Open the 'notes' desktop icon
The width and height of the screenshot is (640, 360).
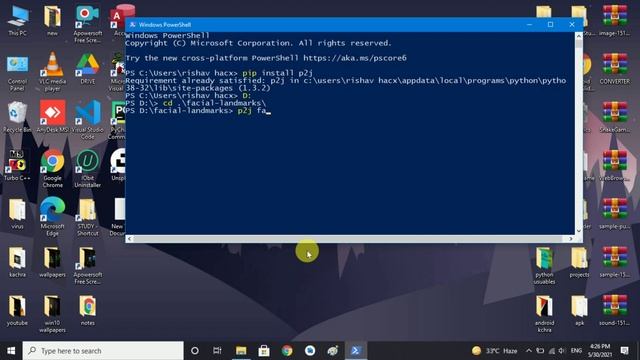[88, 311]
